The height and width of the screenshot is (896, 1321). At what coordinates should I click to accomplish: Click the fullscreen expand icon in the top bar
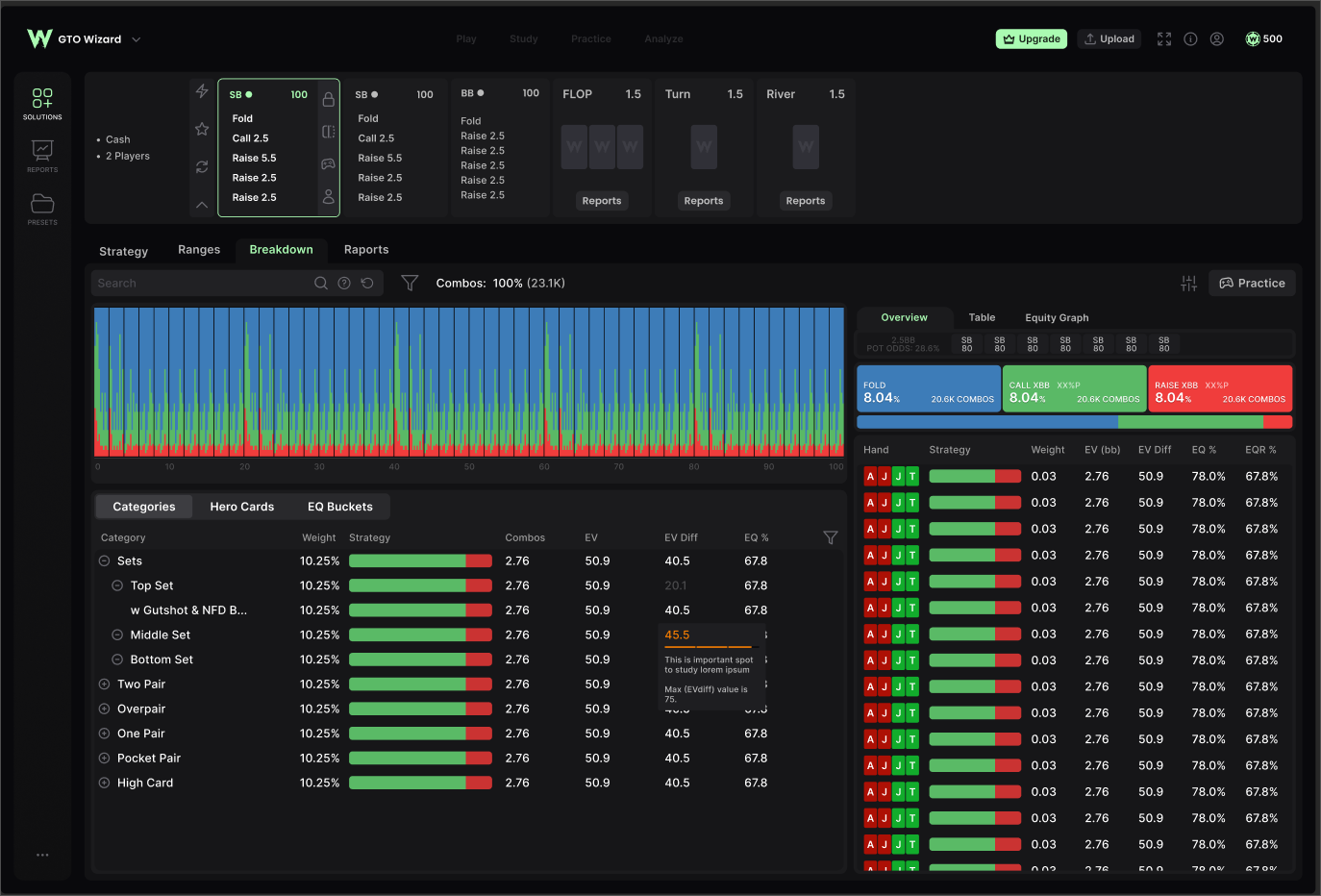[1164, 38]
